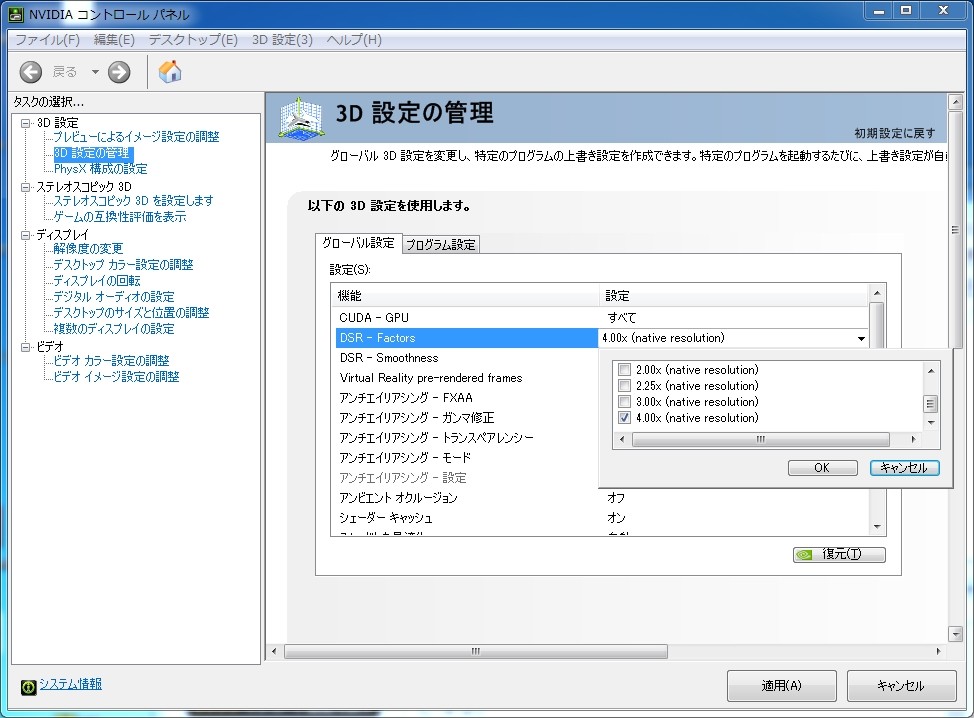Select ステレオスコピック 3D を設定します
The height and width of the screenshot is (718, 974).
(x=133, y=201)
